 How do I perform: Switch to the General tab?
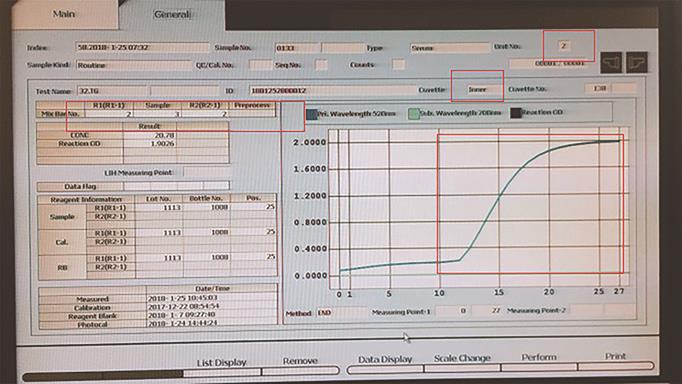[172, 14]
